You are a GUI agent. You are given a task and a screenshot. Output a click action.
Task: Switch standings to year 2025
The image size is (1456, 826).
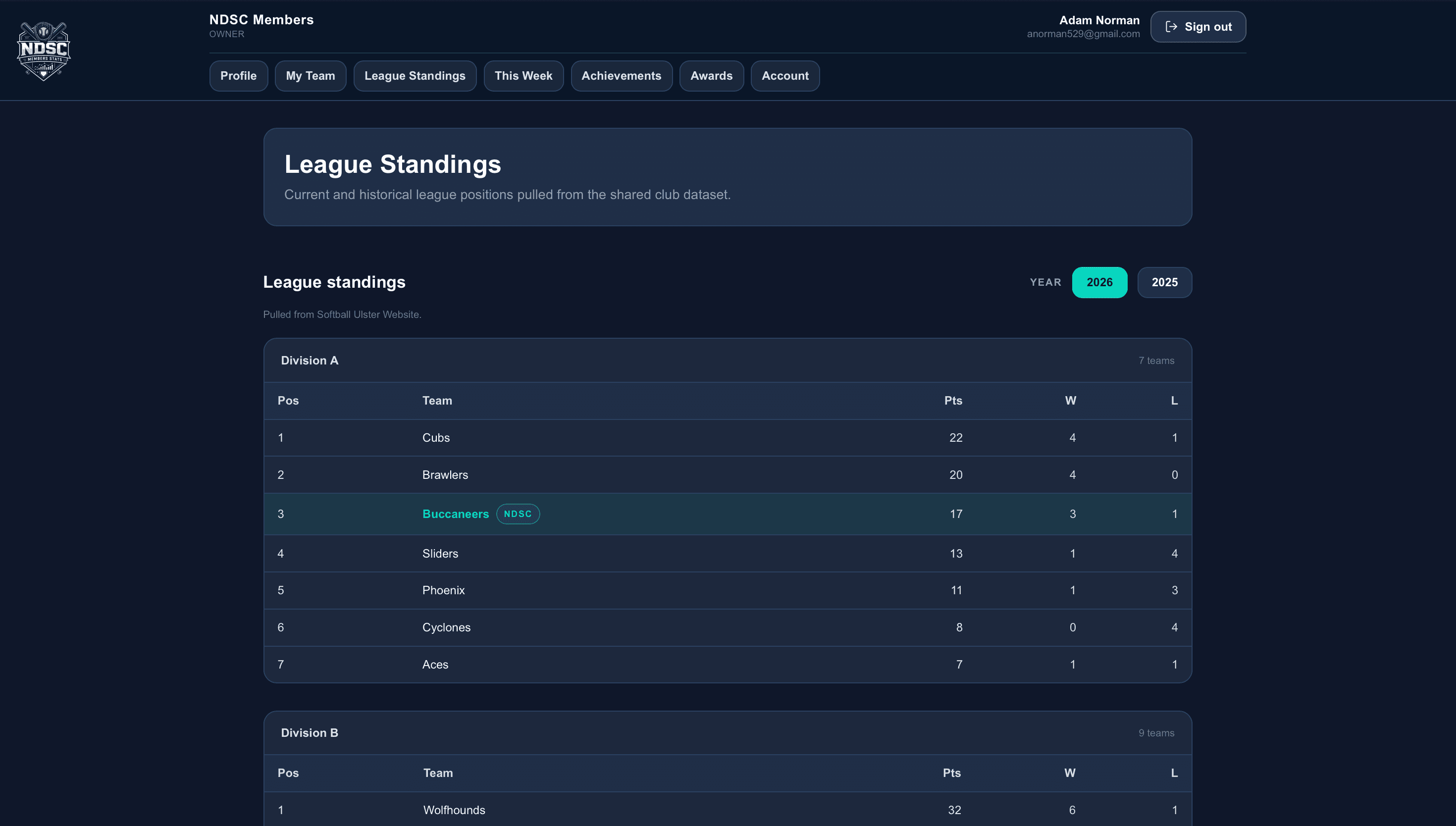[x=1164, y=282]
